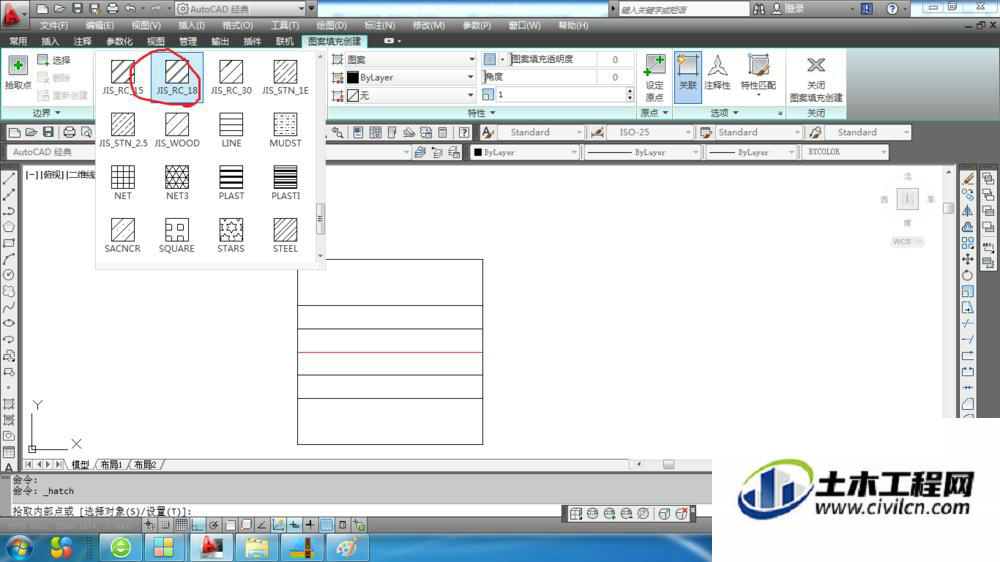Click the Undo arrow in quick access toolbar
The width and height of the screenshot is (1000, 562).
(130, 8)
